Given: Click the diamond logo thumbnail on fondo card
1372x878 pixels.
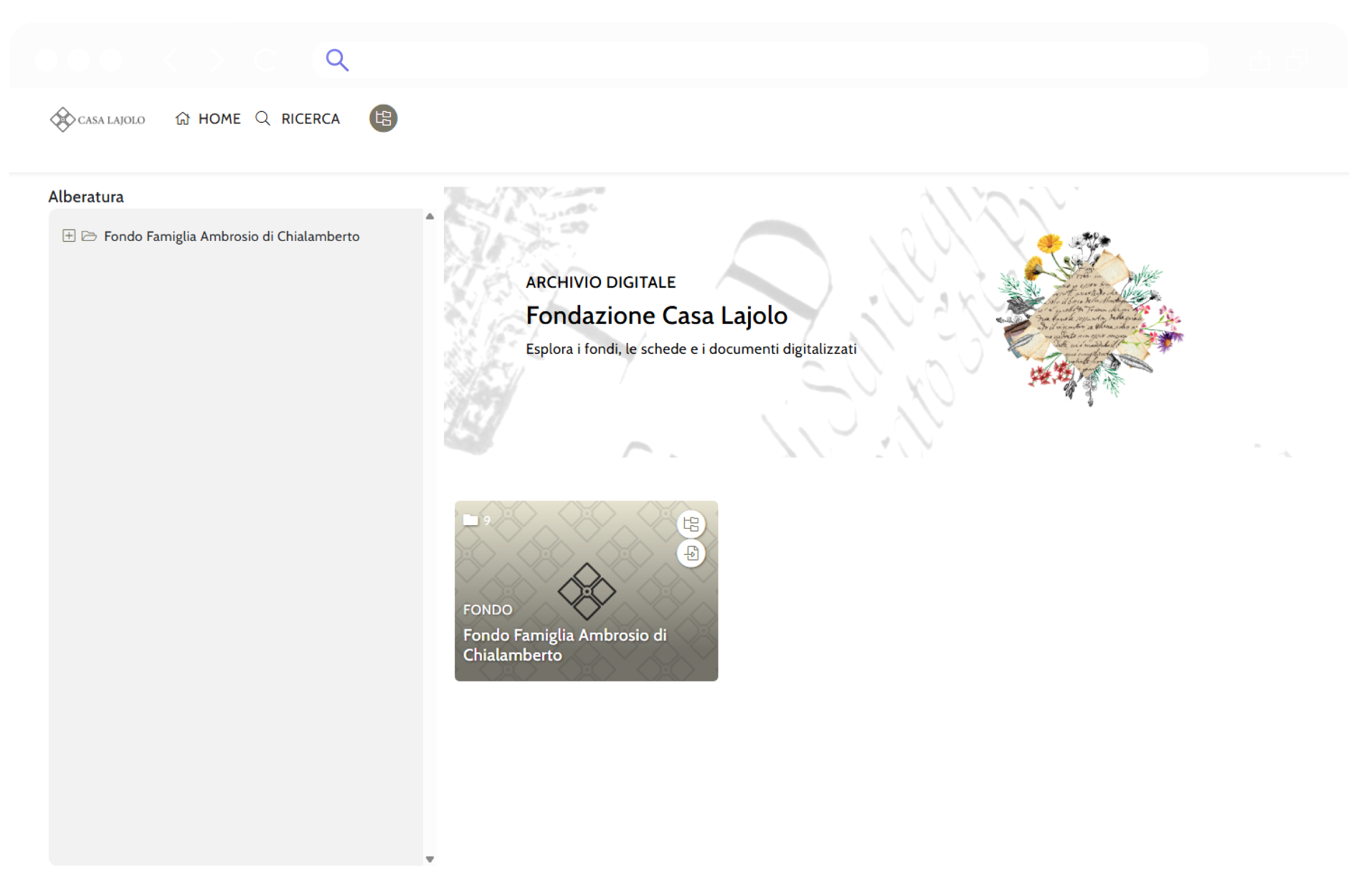Looking at the screenshot, I should tap(587, 591).
